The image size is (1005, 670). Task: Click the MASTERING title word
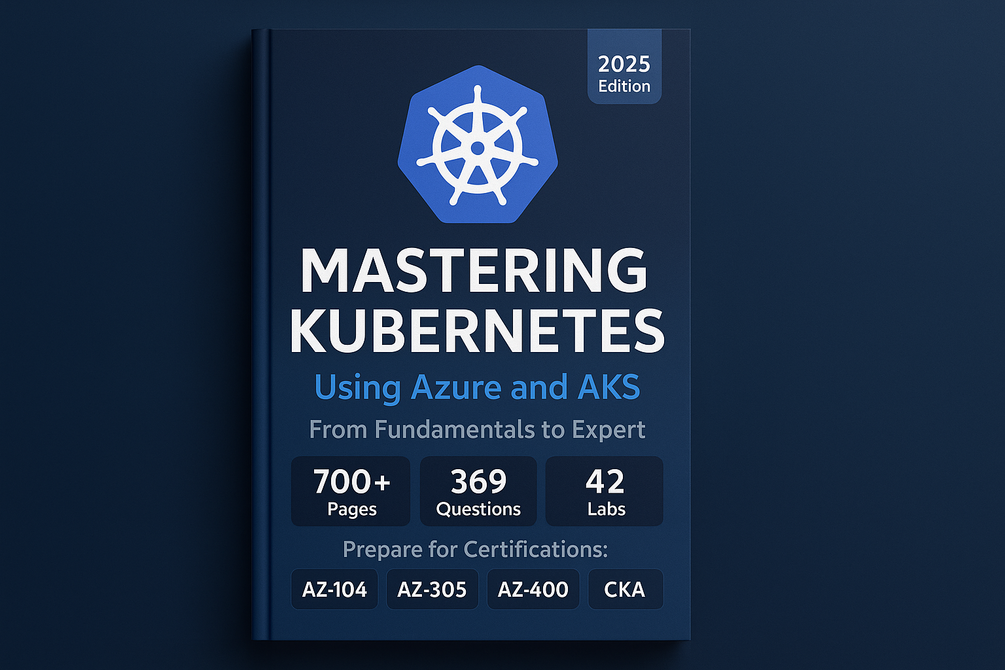click(x=474, y=271)
